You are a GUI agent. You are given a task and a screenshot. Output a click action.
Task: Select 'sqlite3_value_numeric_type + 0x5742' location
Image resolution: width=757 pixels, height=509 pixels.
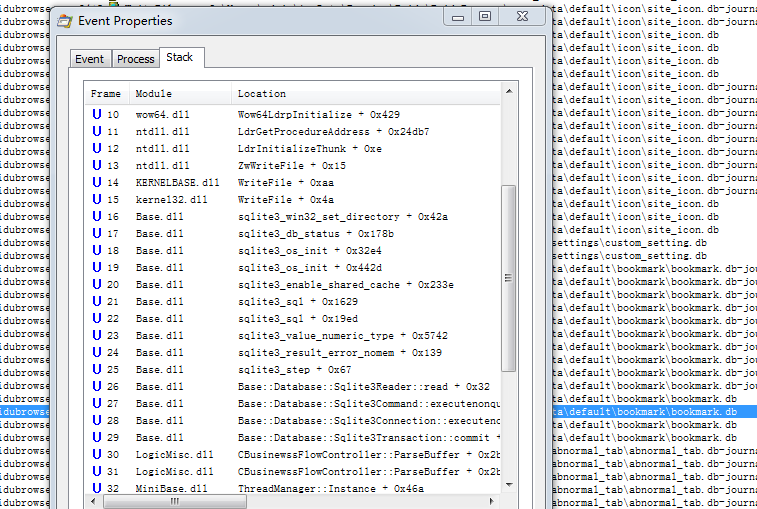(343, 336)
